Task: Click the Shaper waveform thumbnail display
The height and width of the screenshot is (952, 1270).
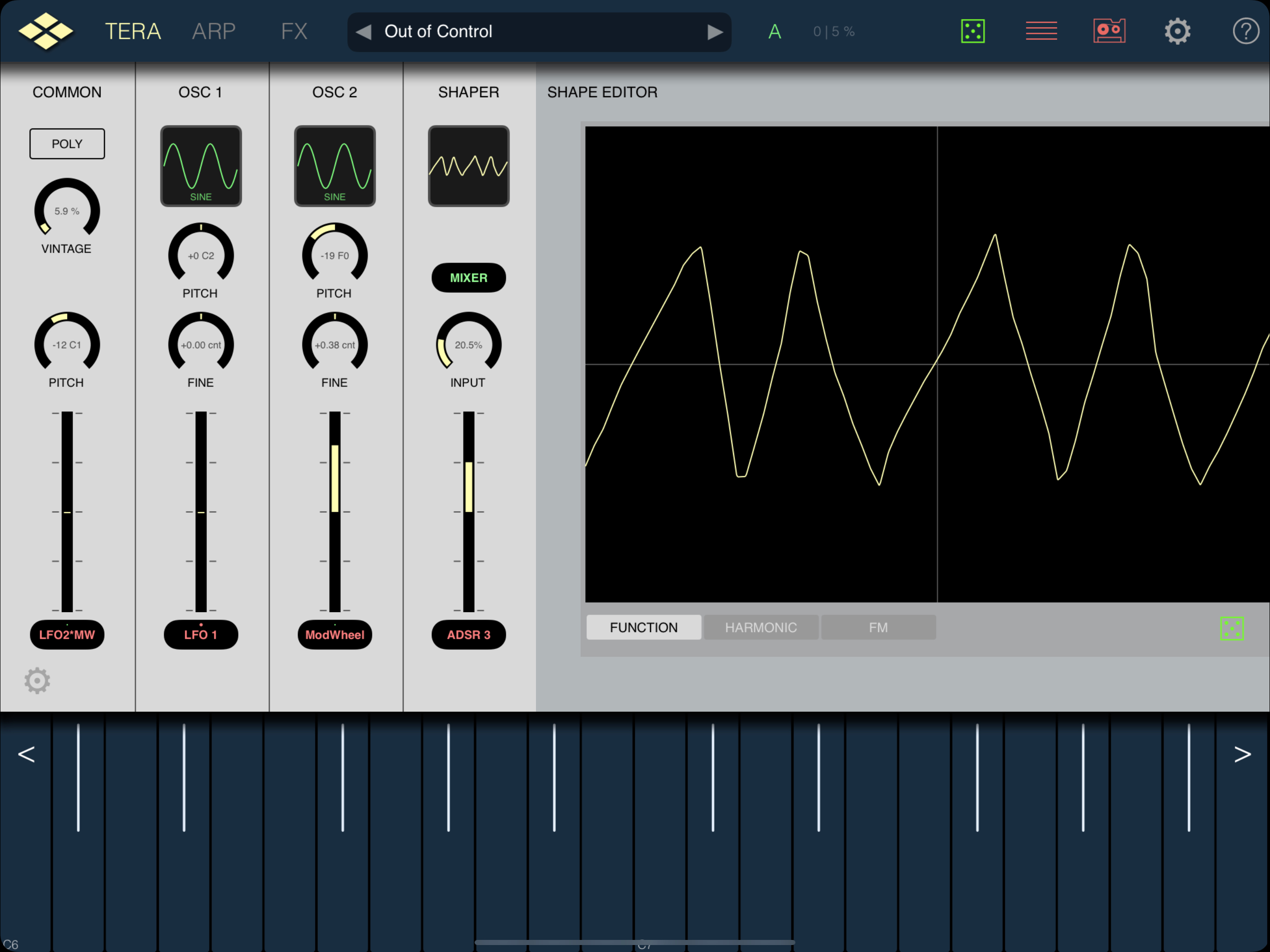Action: (x=469, y=166)
